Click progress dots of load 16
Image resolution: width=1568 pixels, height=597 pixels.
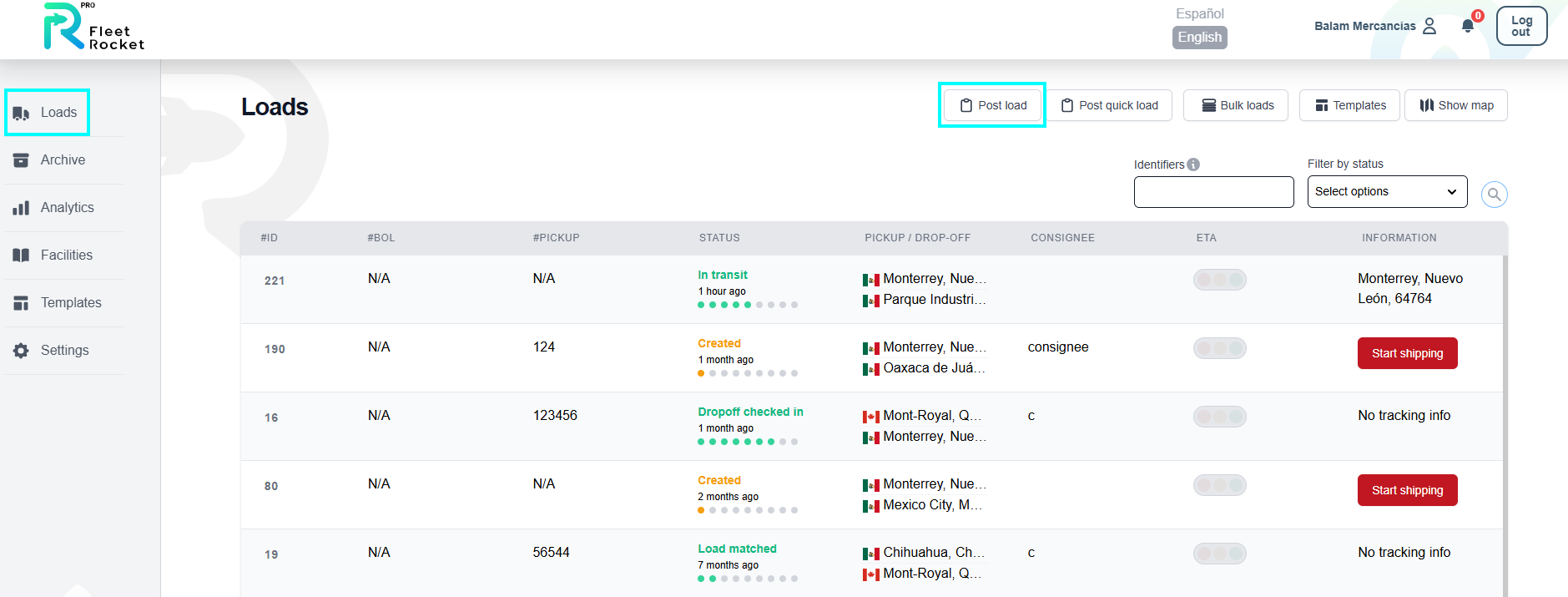(x=748, y=442)
